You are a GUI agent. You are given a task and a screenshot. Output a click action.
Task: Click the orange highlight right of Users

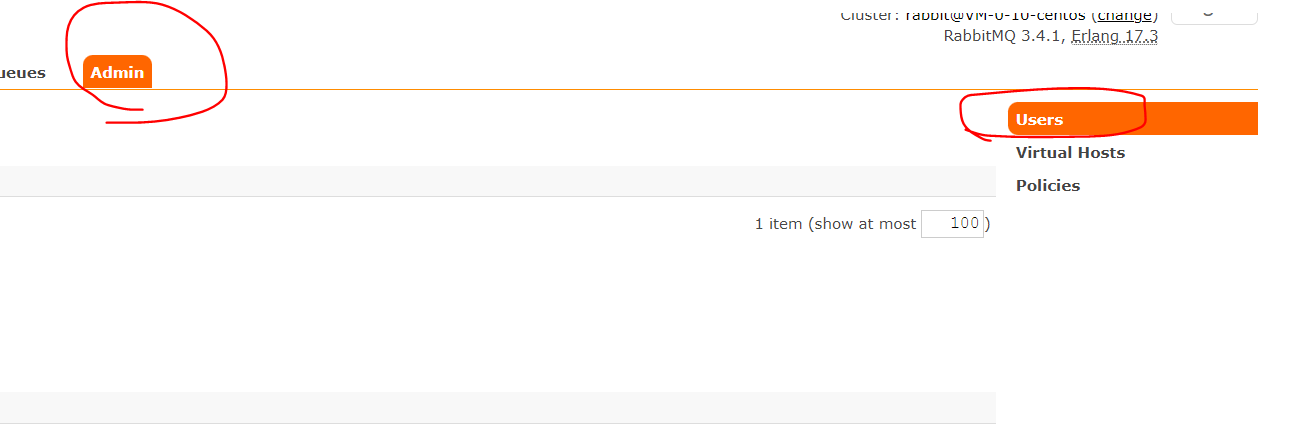coord(1200,119)
